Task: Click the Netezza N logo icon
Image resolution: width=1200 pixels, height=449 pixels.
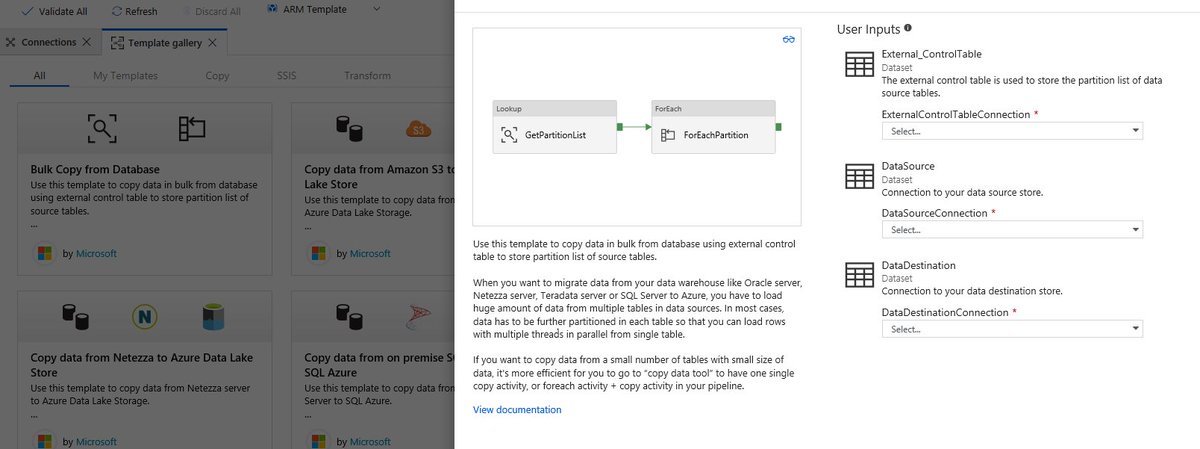Action: click(145, 316)
